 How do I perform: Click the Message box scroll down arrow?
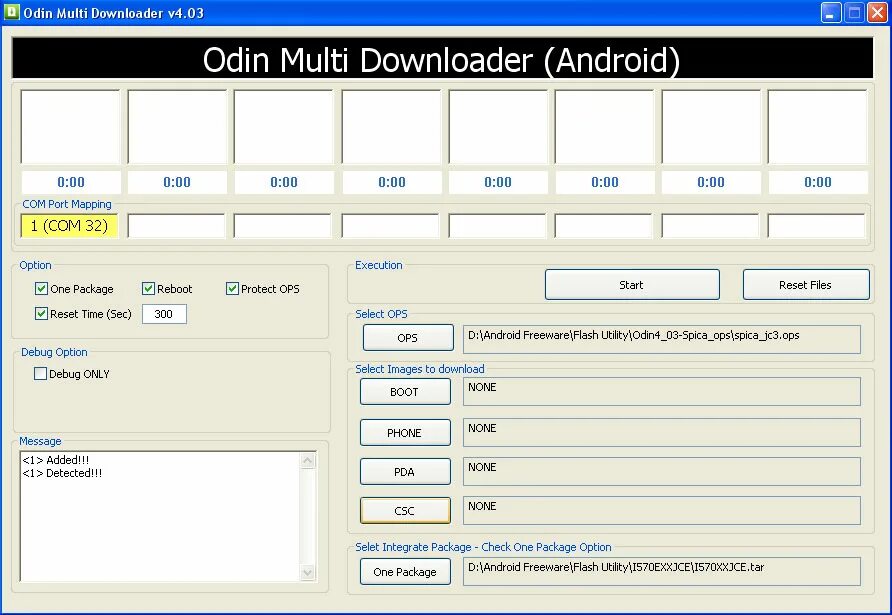click(x=308, y=572)
